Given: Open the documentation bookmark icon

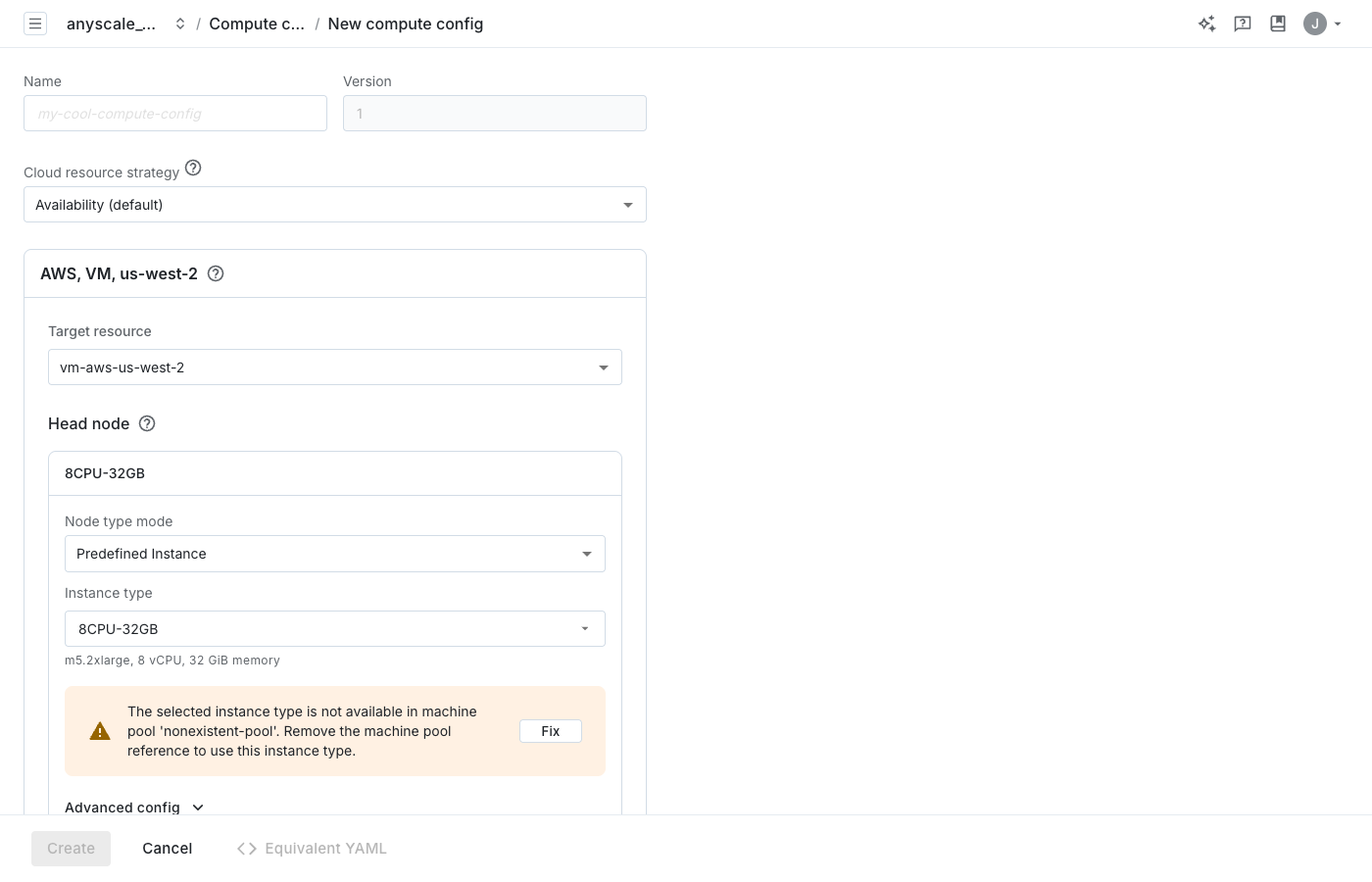Looking at the screenshot, I should pos(1278,24).
